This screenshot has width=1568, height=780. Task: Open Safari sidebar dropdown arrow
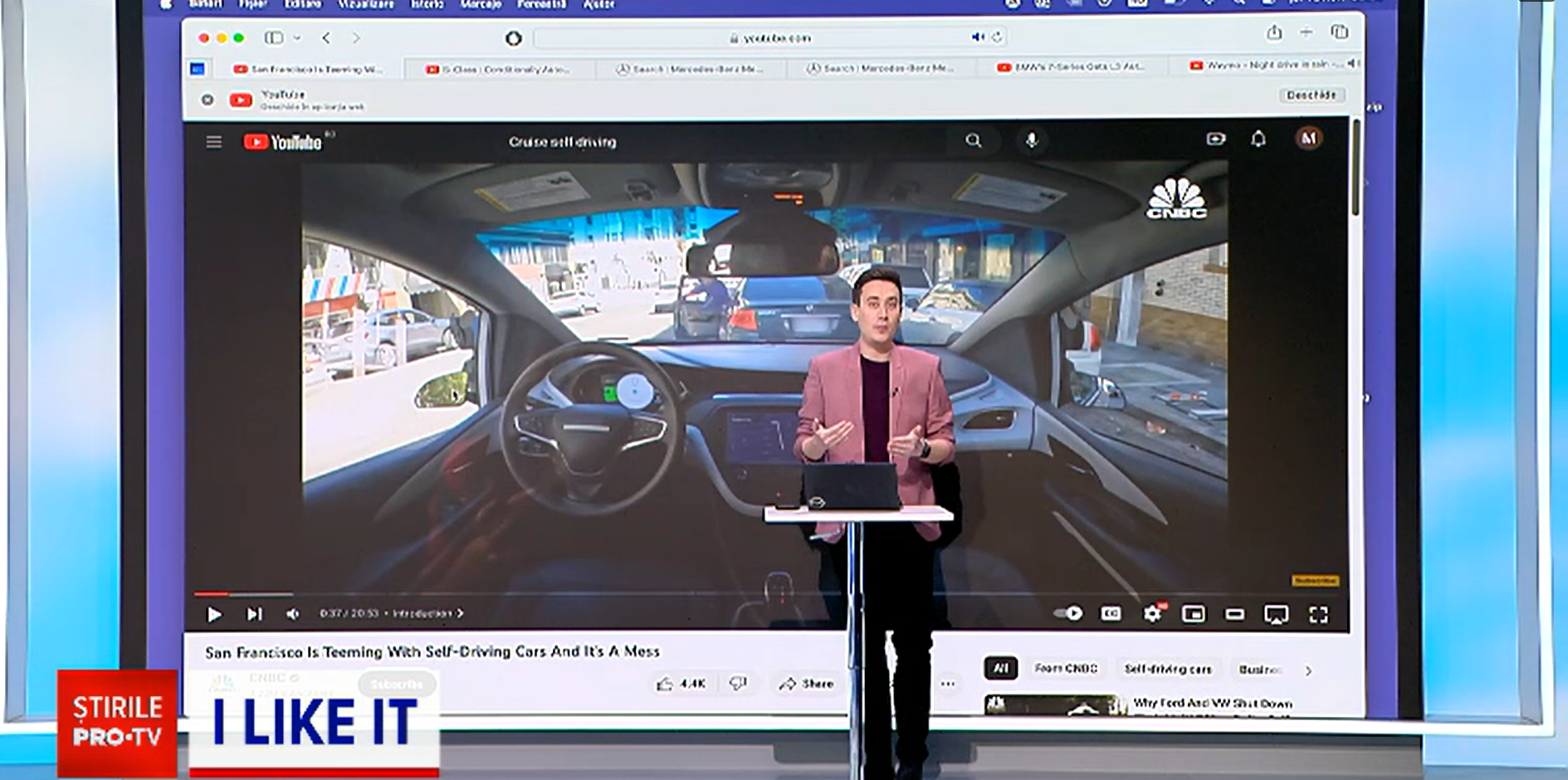(297, 38)
